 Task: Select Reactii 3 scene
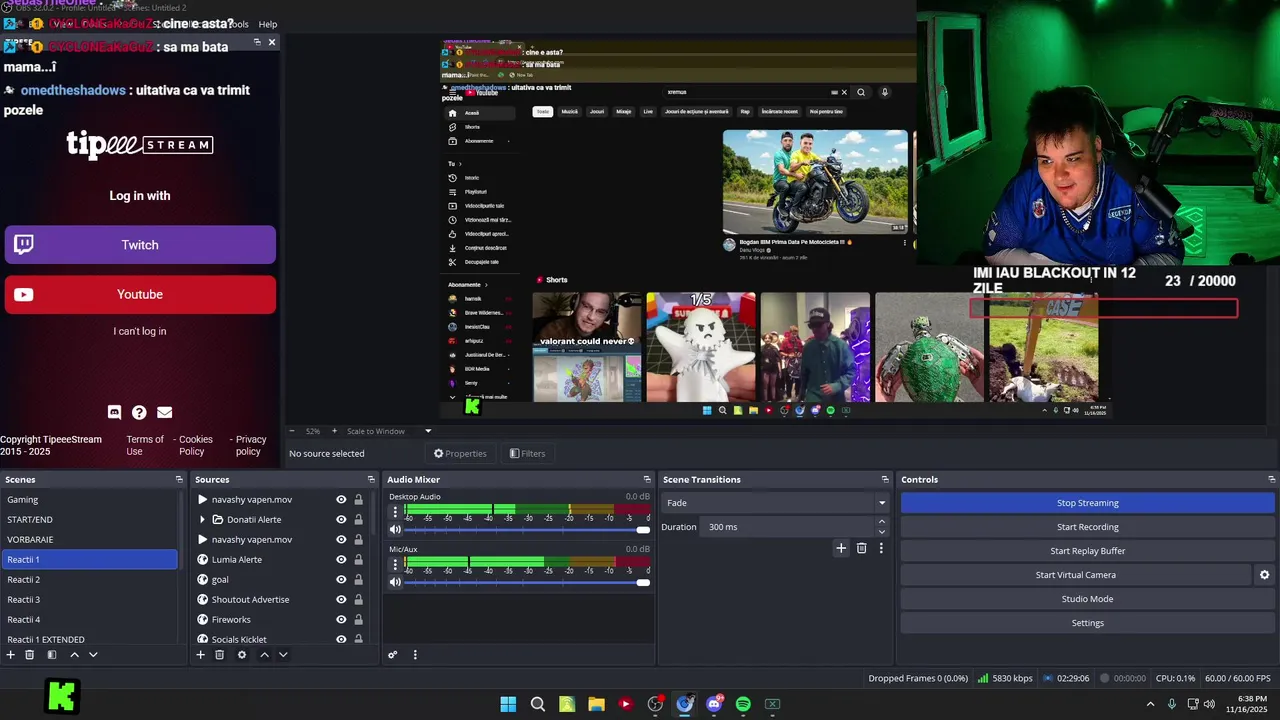(90, 600)
